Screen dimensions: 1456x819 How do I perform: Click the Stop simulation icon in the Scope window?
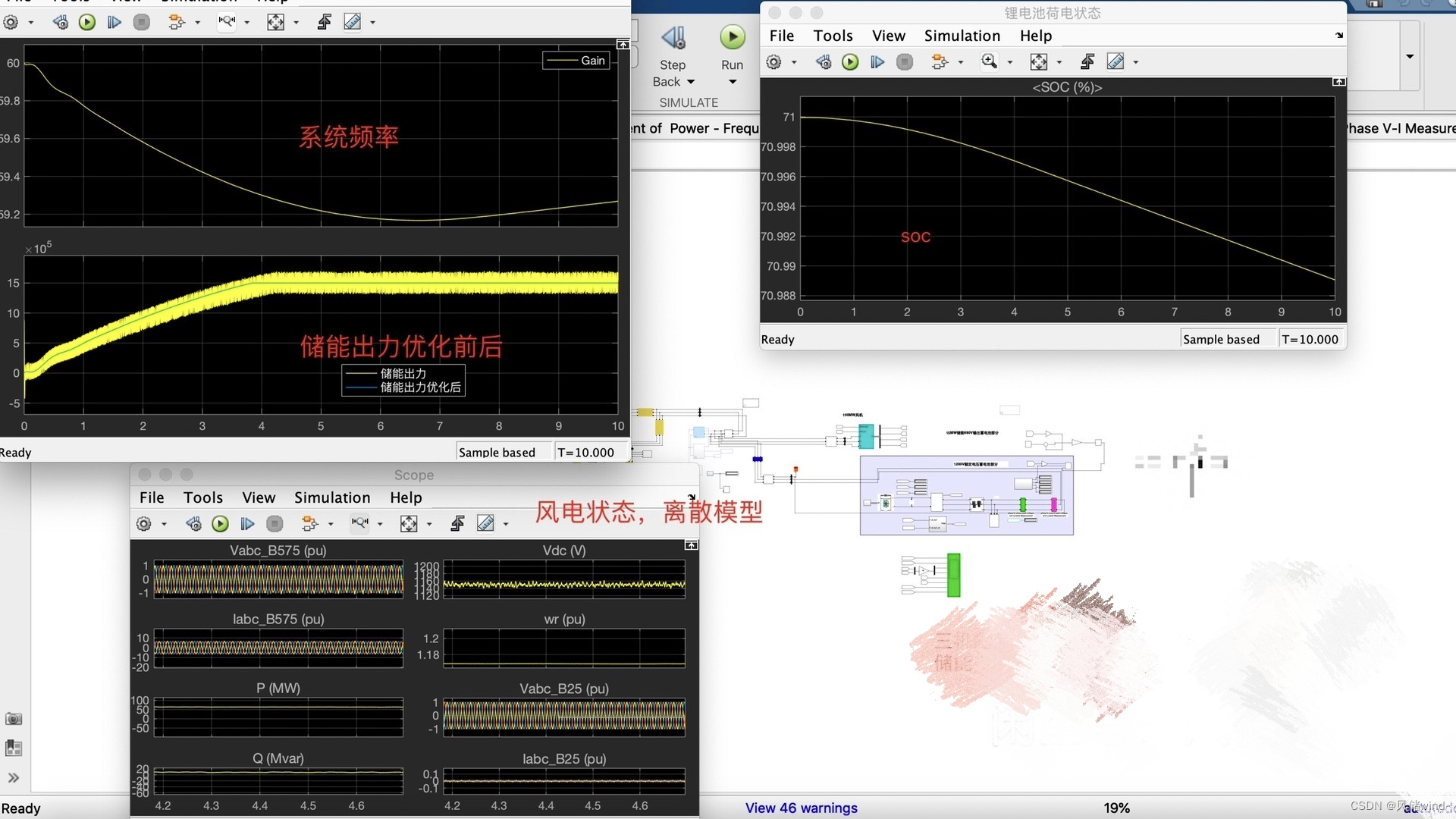point(274,523)
